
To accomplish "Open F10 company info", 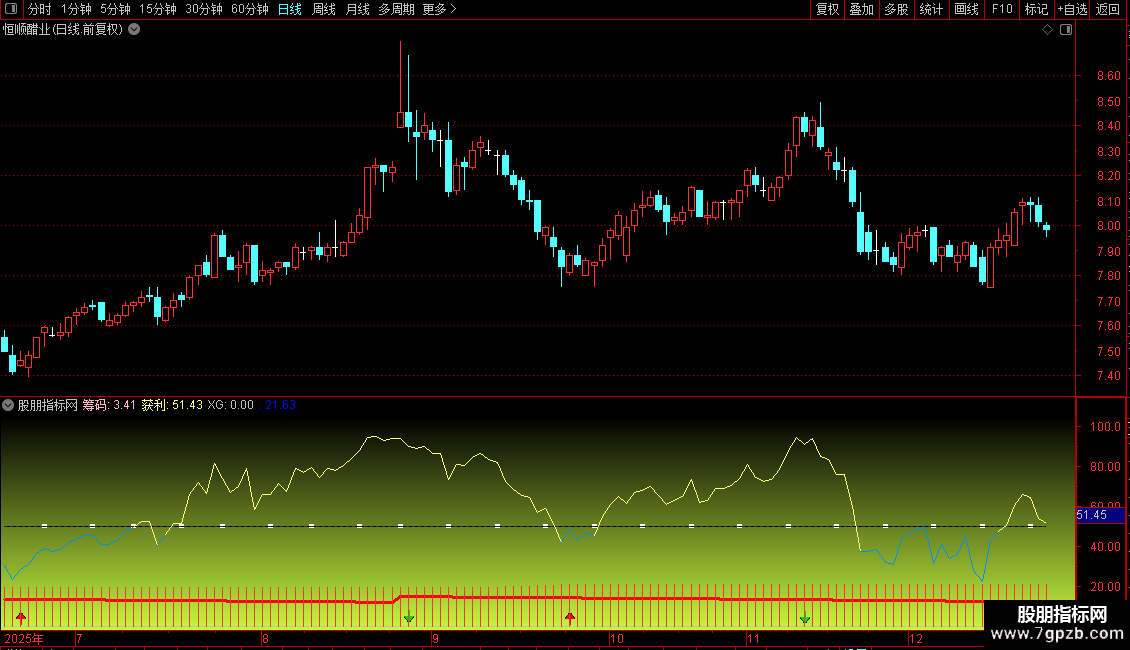I will click(1002, 9).
